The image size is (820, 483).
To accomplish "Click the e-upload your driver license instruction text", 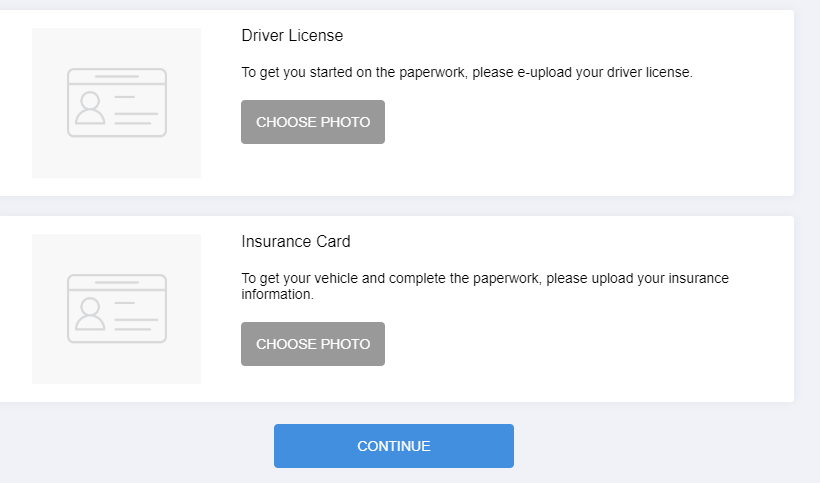I will point(467,72).
